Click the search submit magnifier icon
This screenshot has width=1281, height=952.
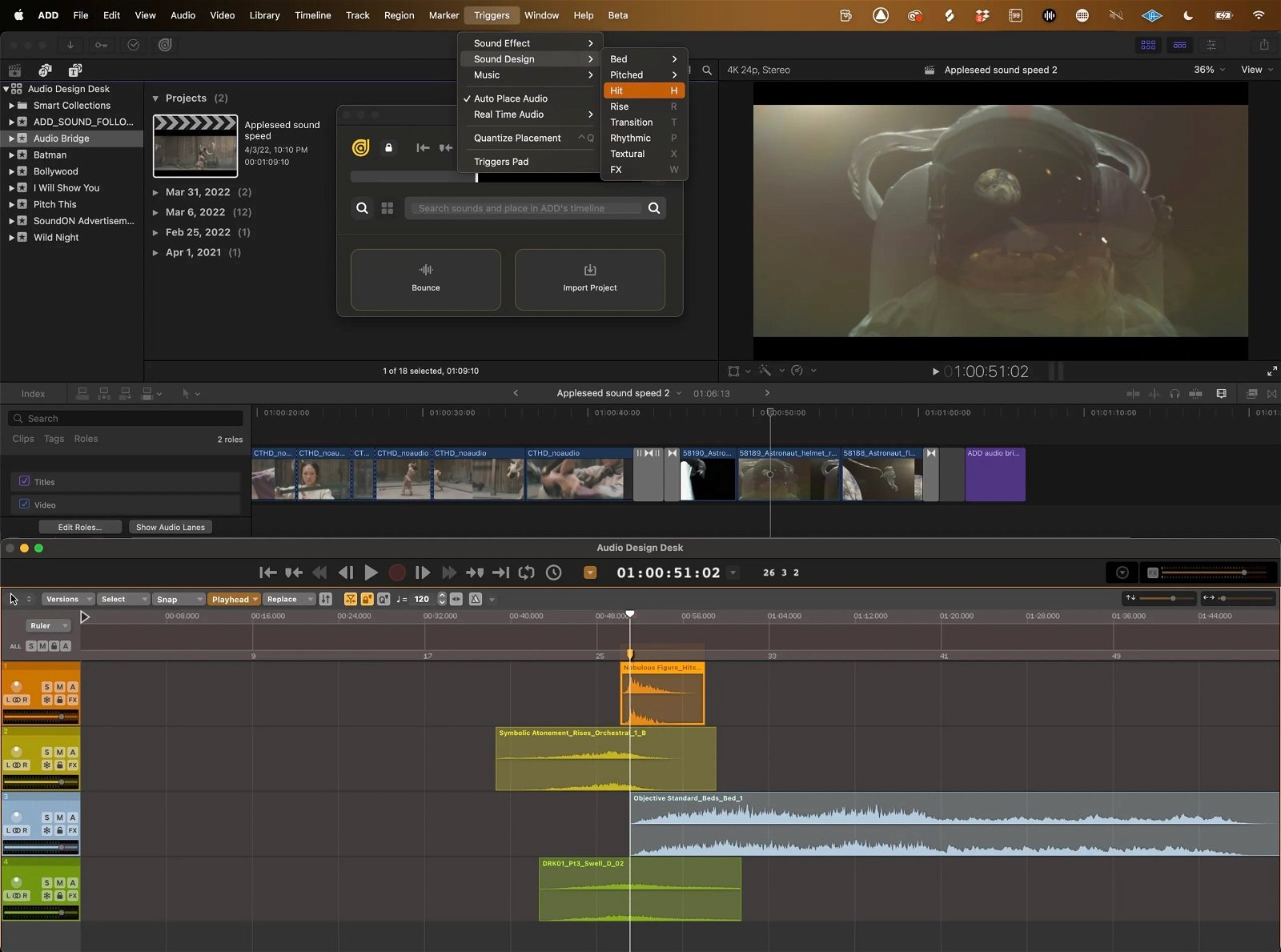pyautogui.click(x=654, y=208)
